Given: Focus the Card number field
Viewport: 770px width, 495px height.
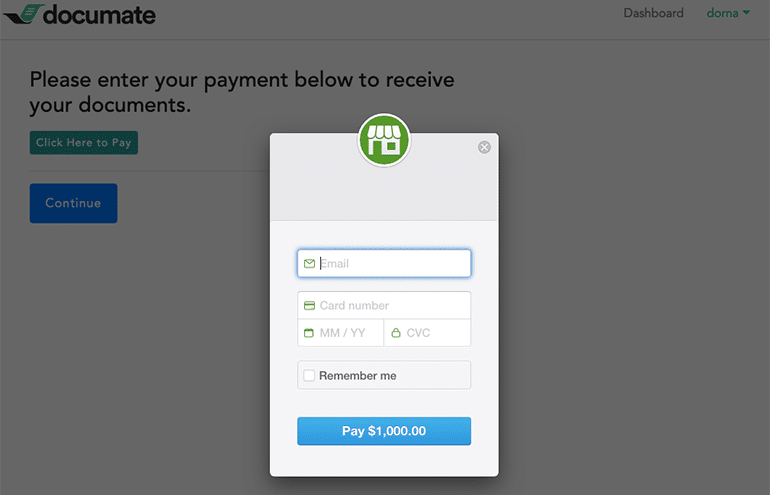Looking at the screenshot, I should tap(384, 305).
